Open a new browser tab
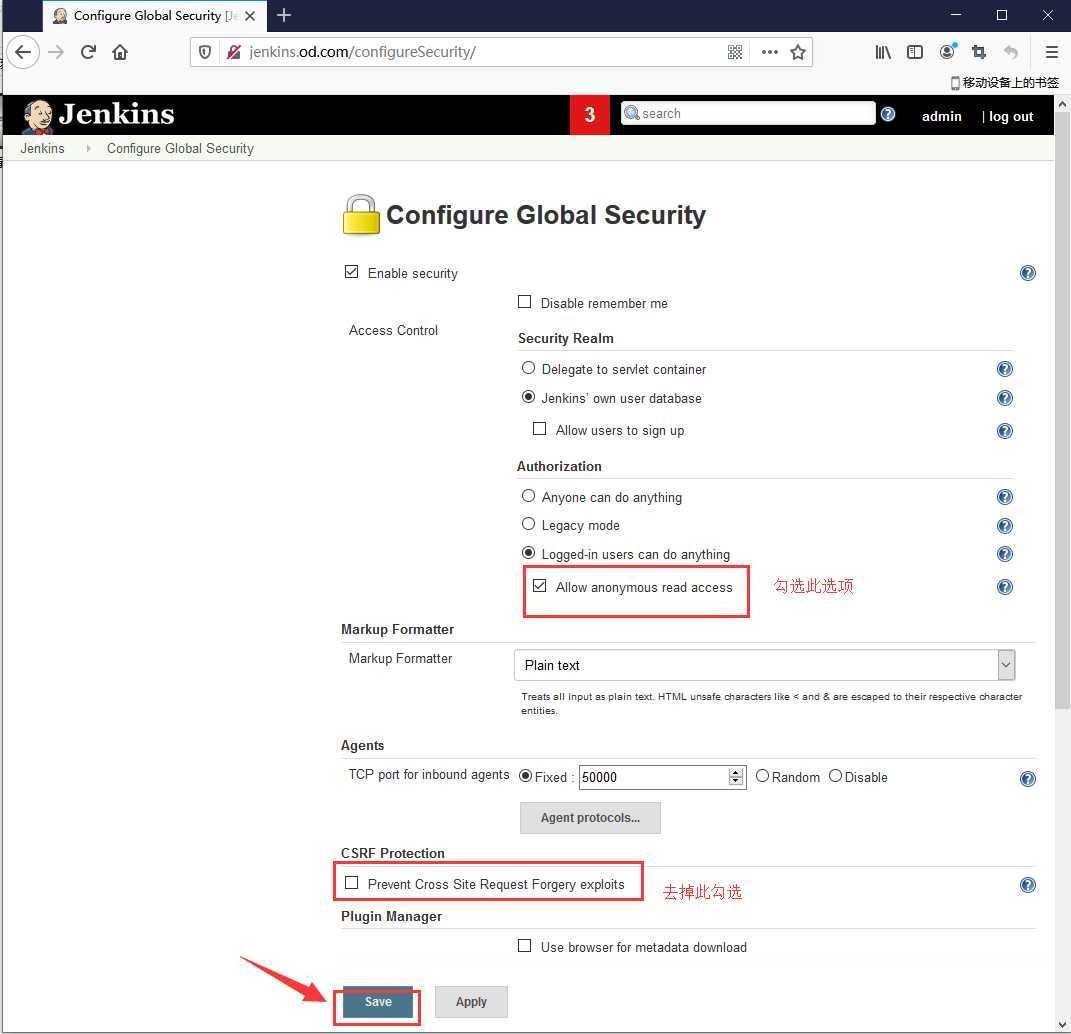The image size is (1071, 1034). [284, 15]
